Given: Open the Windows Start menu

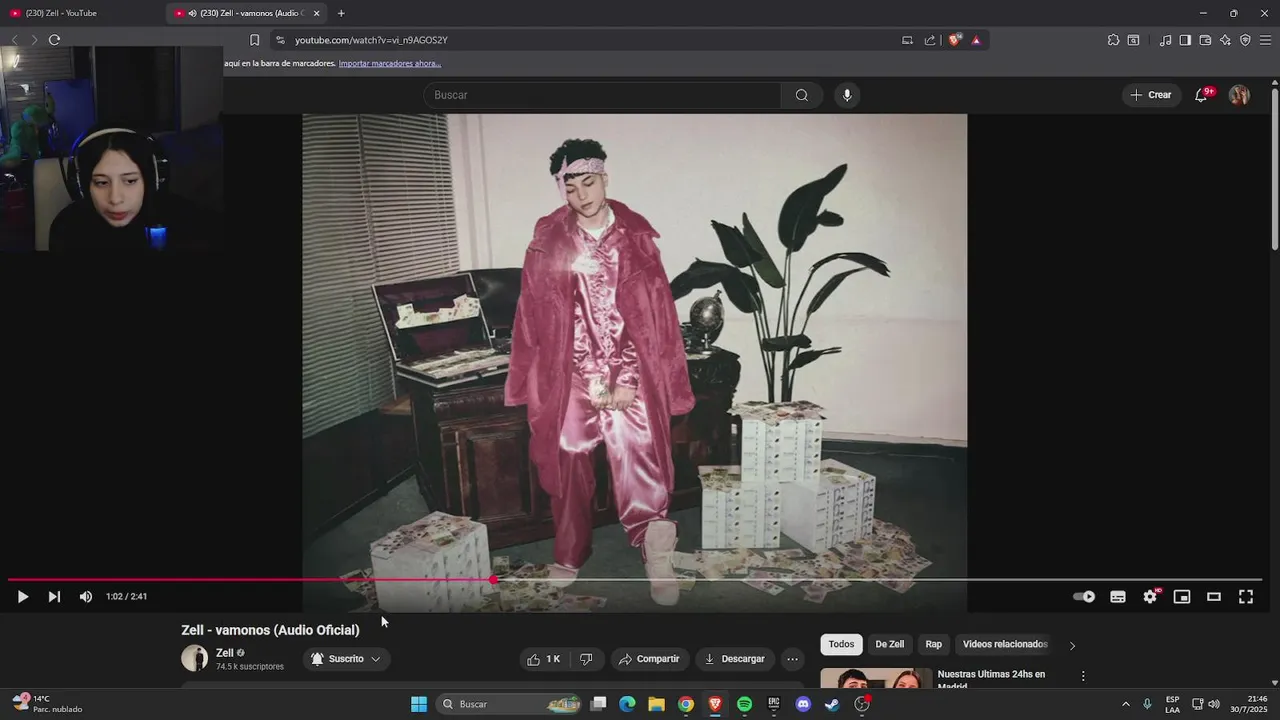Looking at the screenshot, I should [419, 704].
